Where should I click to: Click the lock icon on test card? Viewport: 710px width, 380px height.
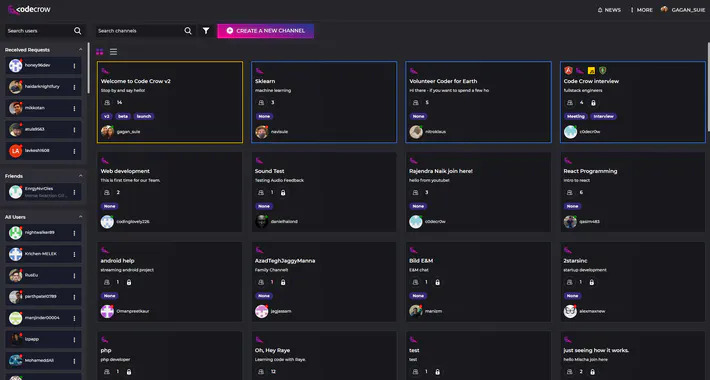(x=437, y=372)
